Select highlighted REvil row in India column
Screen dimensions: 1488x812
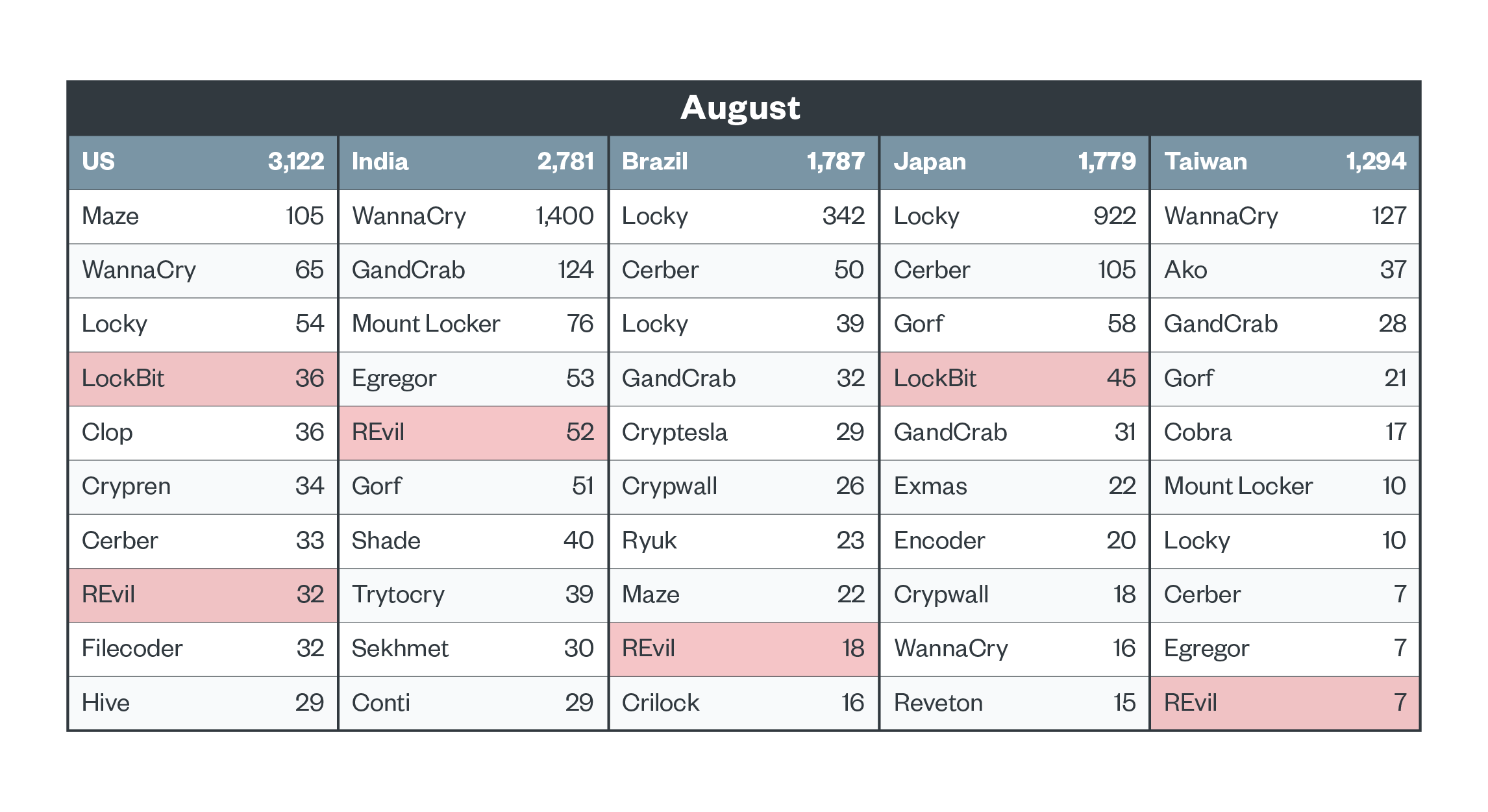[473, 432]
